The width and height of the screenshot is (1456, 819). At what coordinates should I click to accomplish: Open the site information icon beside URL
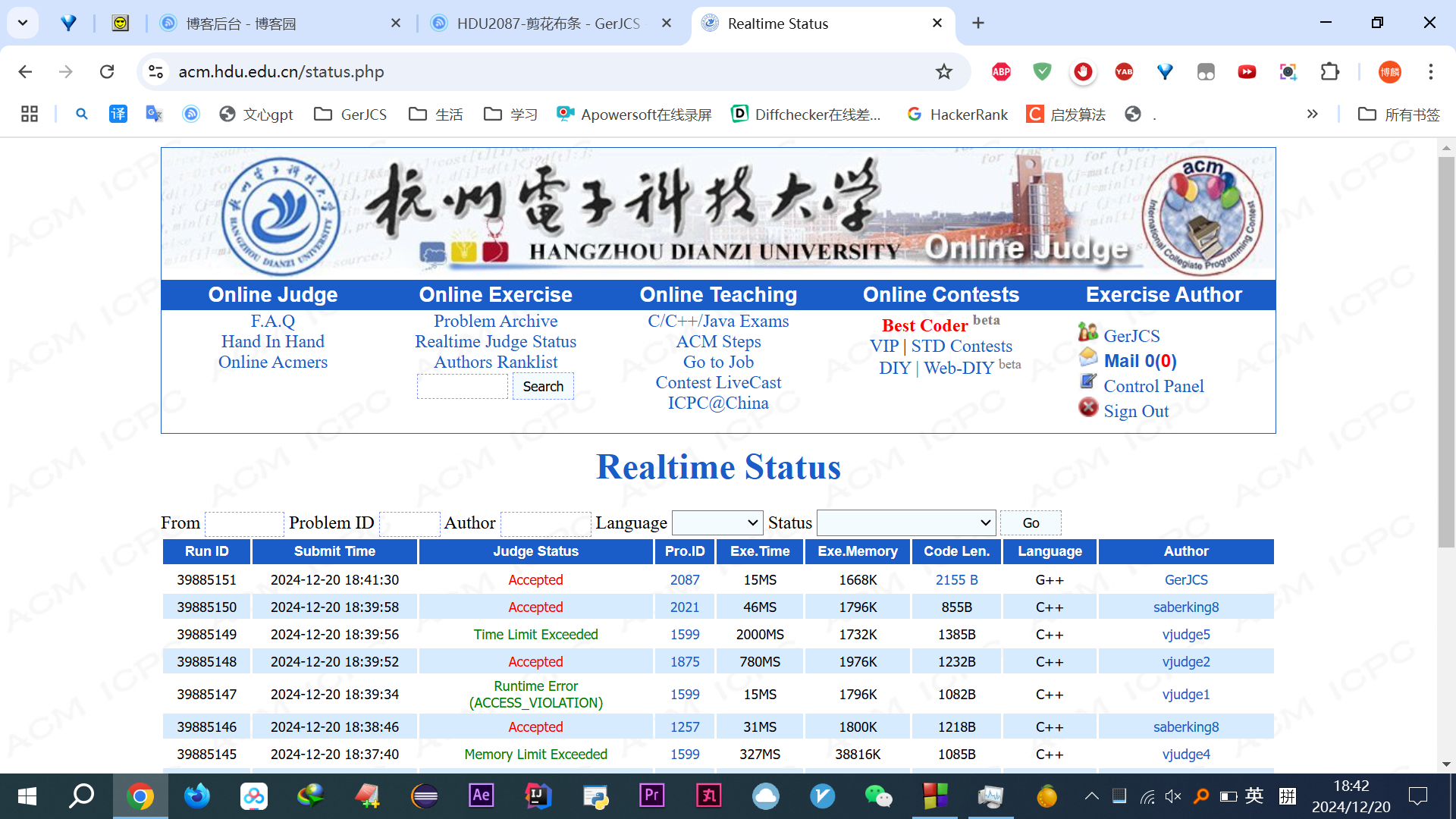pos(155,71)
